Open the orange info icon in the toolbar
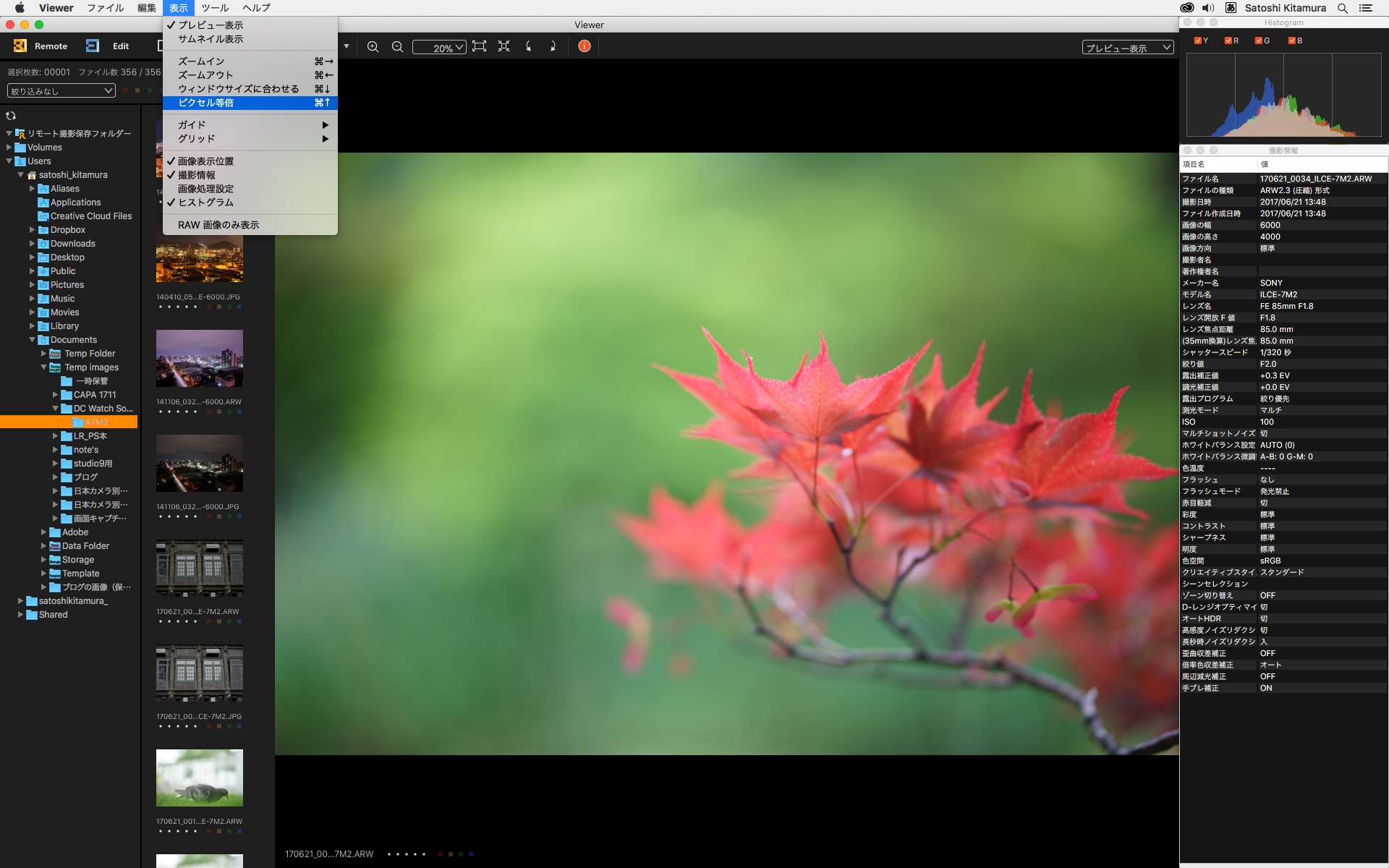1389x868 pixels. click(584, 46)
